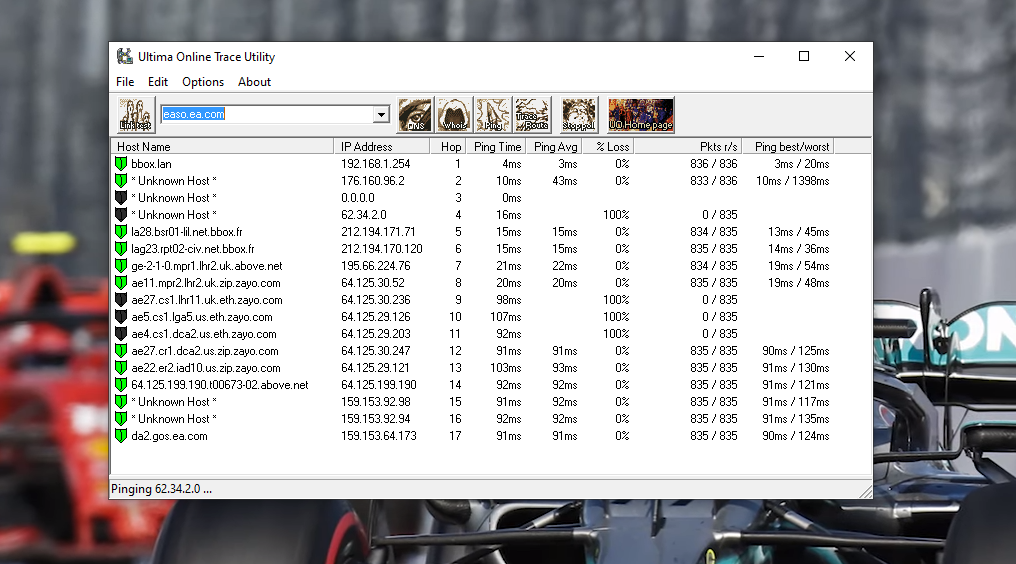1016x564 pixels.
Task: Click shield icon for ae27.cr1.dca2.us.zip.zayo.com
Action: (121, 350)
